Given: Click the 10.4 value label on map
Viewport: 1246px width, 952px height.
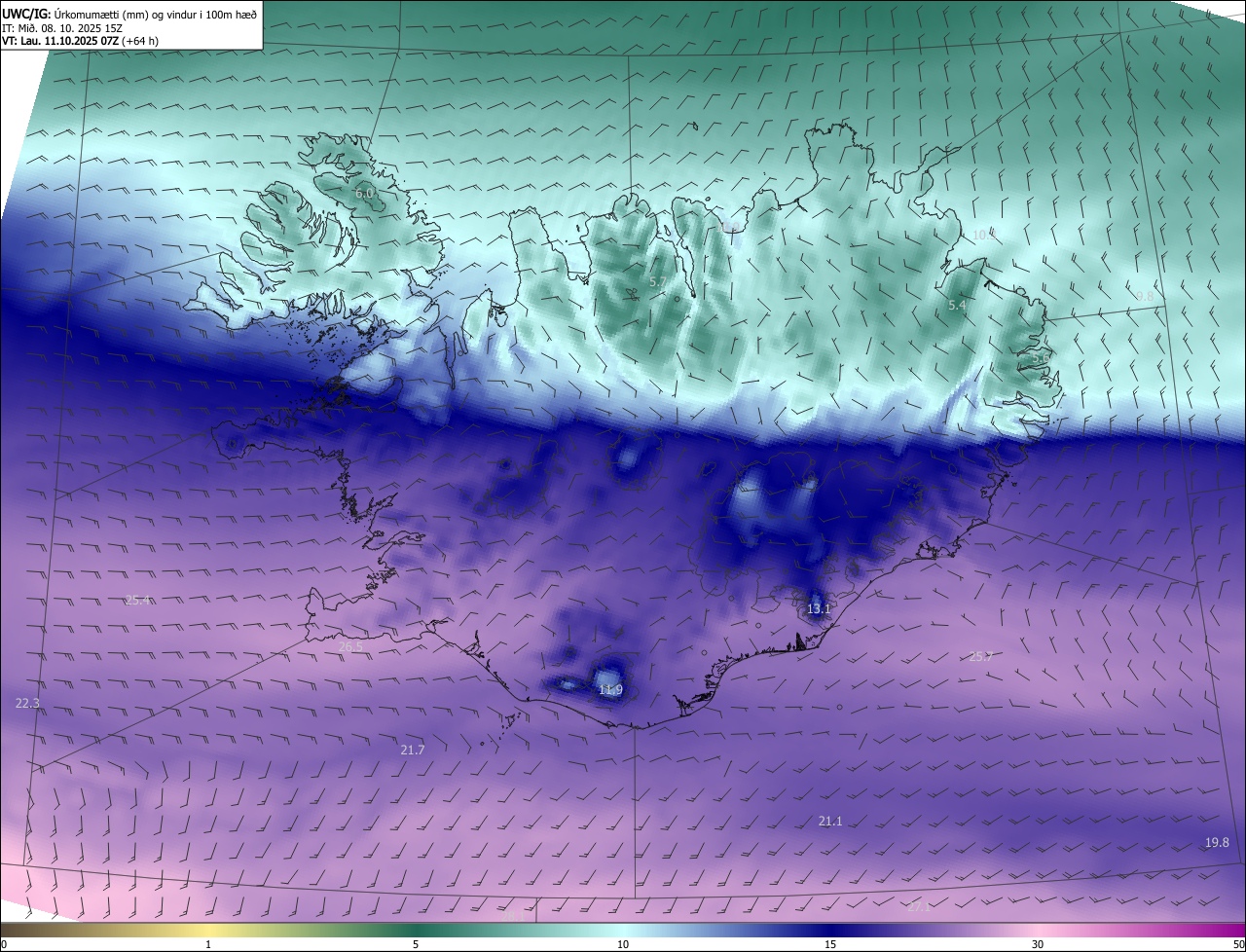Looking at the screenshot, I should point(985,235).
